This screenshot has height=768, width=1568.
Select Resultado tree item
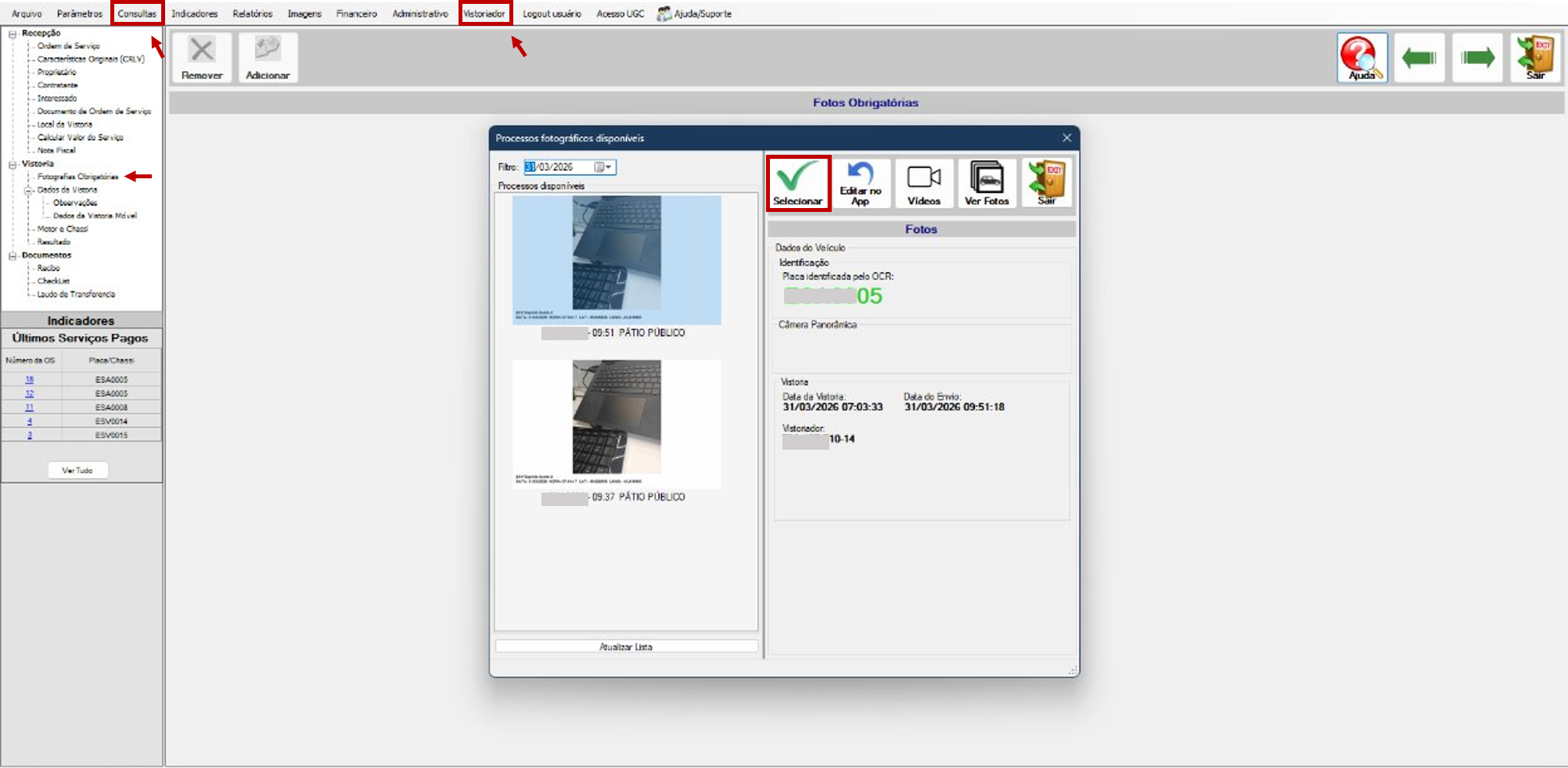[x=53, y=242]
